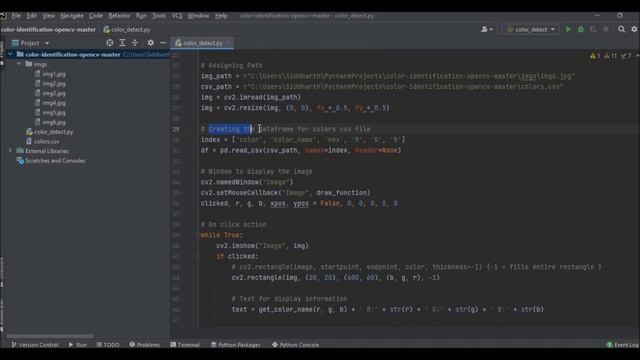Click on 'while True:' code line

pyautogui.click(x=222, y=235)
